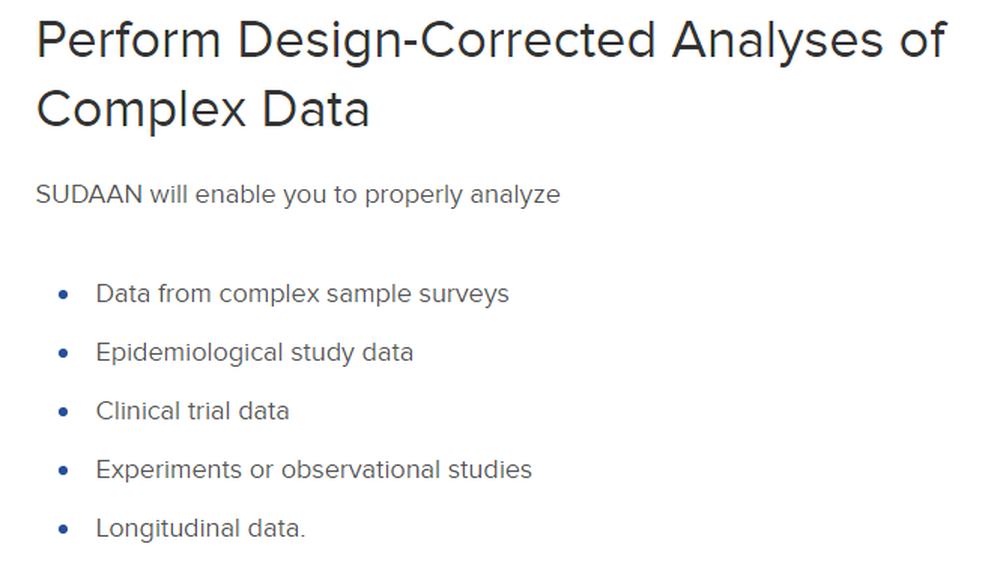Select the "Epidemiological study data" list item

254,352
